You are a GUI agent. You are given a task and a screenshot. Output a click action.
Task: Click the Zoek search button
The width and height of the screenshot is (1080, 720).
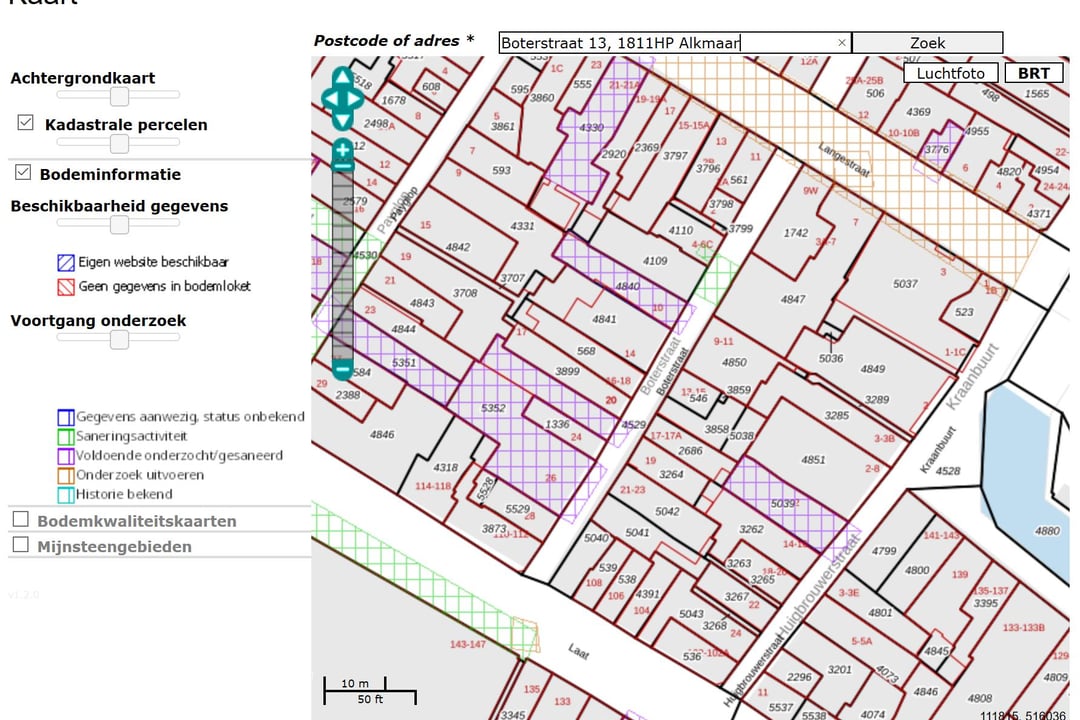(x=927, y=43)
